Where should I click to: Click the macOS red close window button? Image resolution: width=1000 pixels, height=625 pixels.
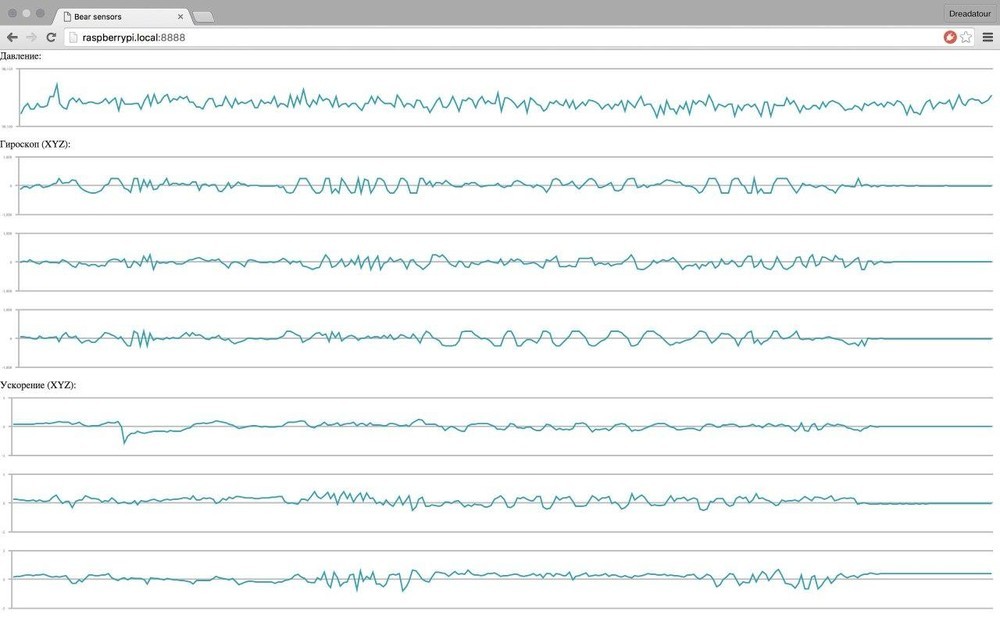[12, 13]
